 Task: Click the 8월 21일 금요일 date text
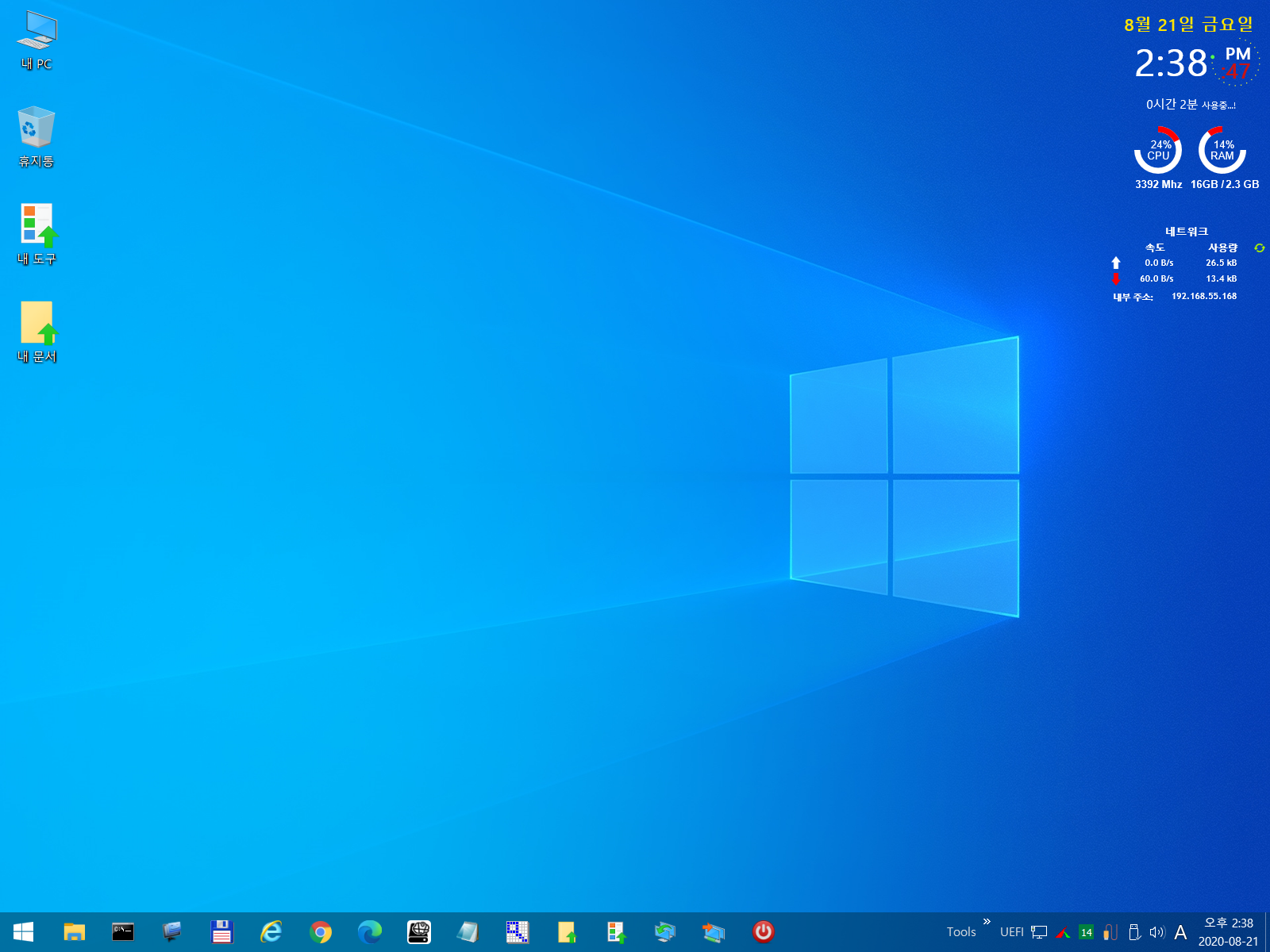pyautogui.click(x=1188, y=25)
